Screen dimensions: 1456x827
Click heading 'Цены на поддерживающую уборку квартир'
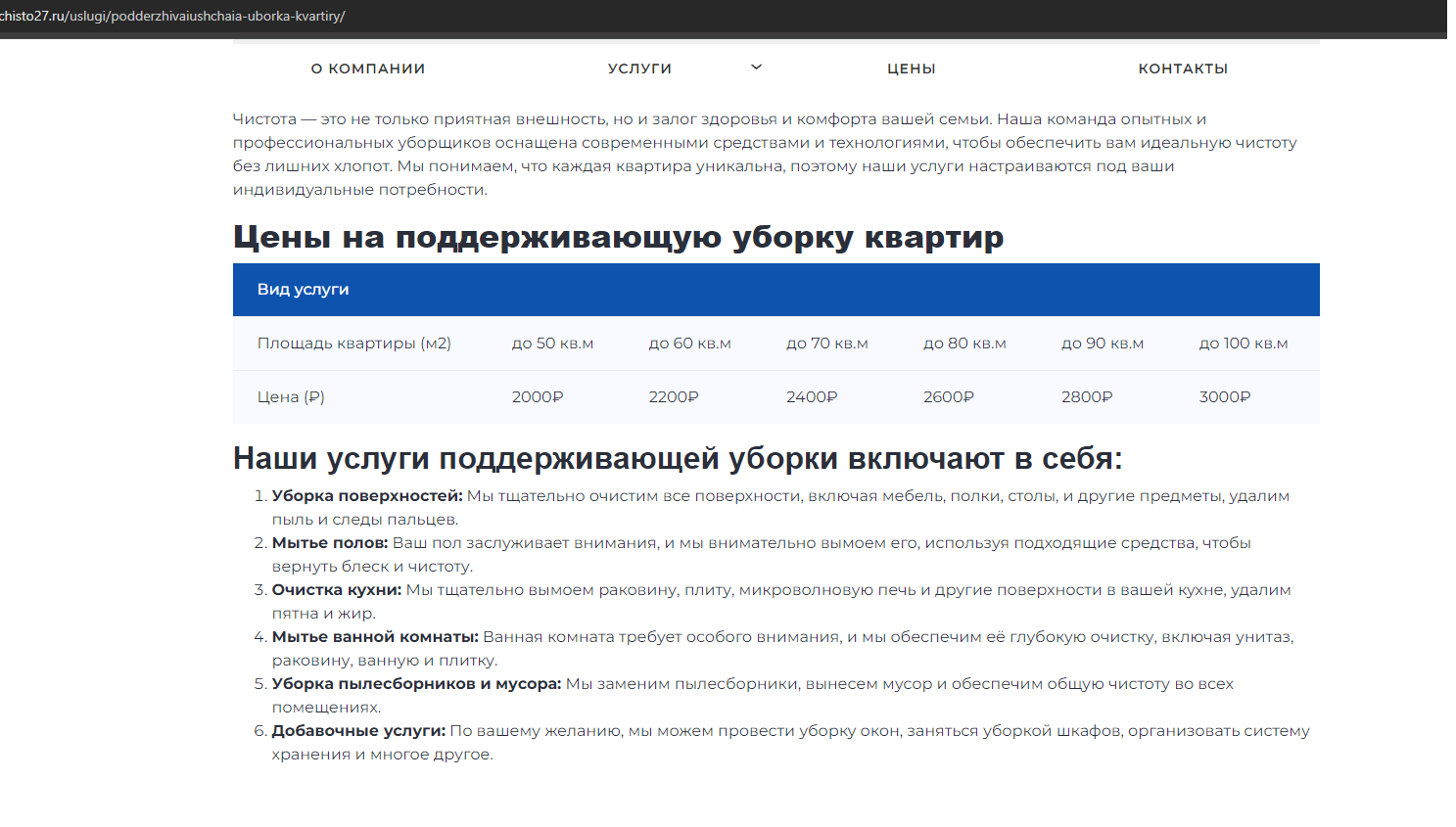619,238
